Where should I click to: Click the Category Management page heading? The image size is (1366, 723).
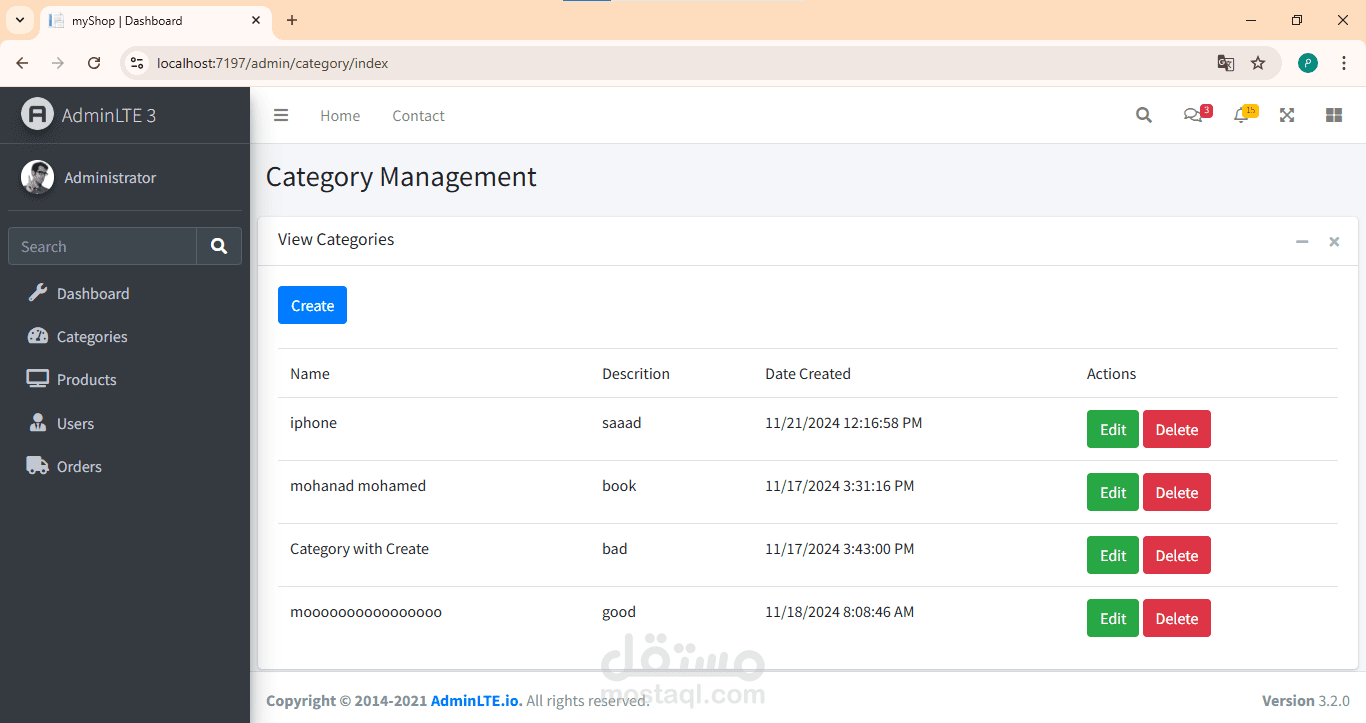(x=401, y=177)
